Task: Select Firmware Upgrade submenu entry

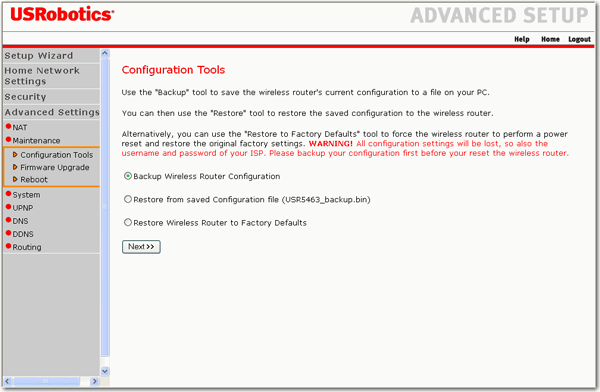Action: [55, 167]
